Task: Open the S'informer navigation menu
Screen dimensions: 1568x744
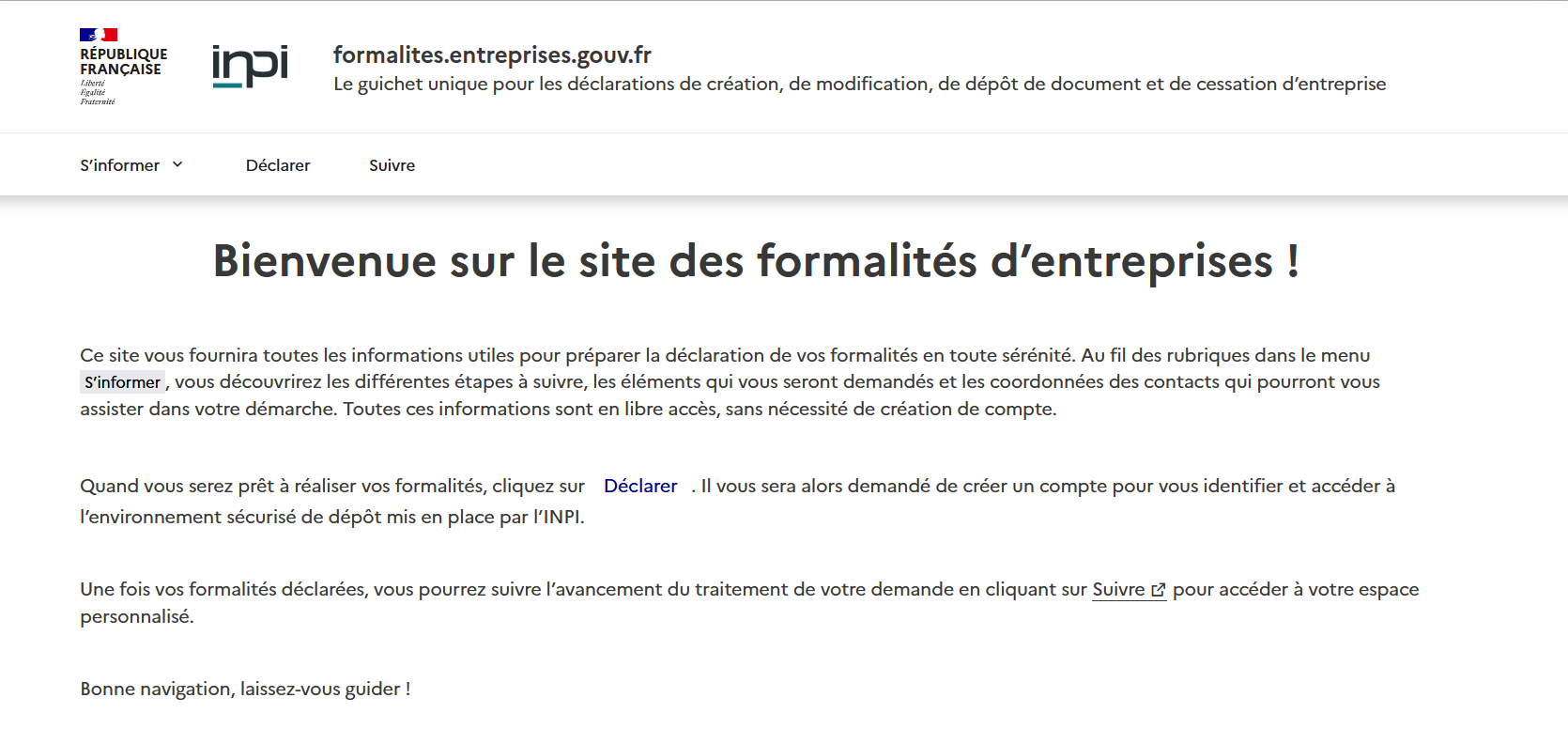Action: (x=120, y=165)
